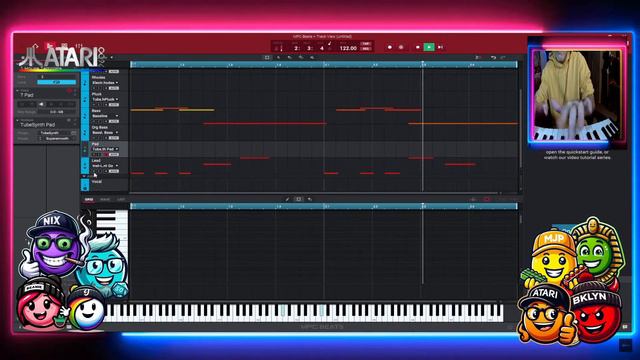
Task: Toggle the AUTO button on the Lead track
Action: pos(113,171)
